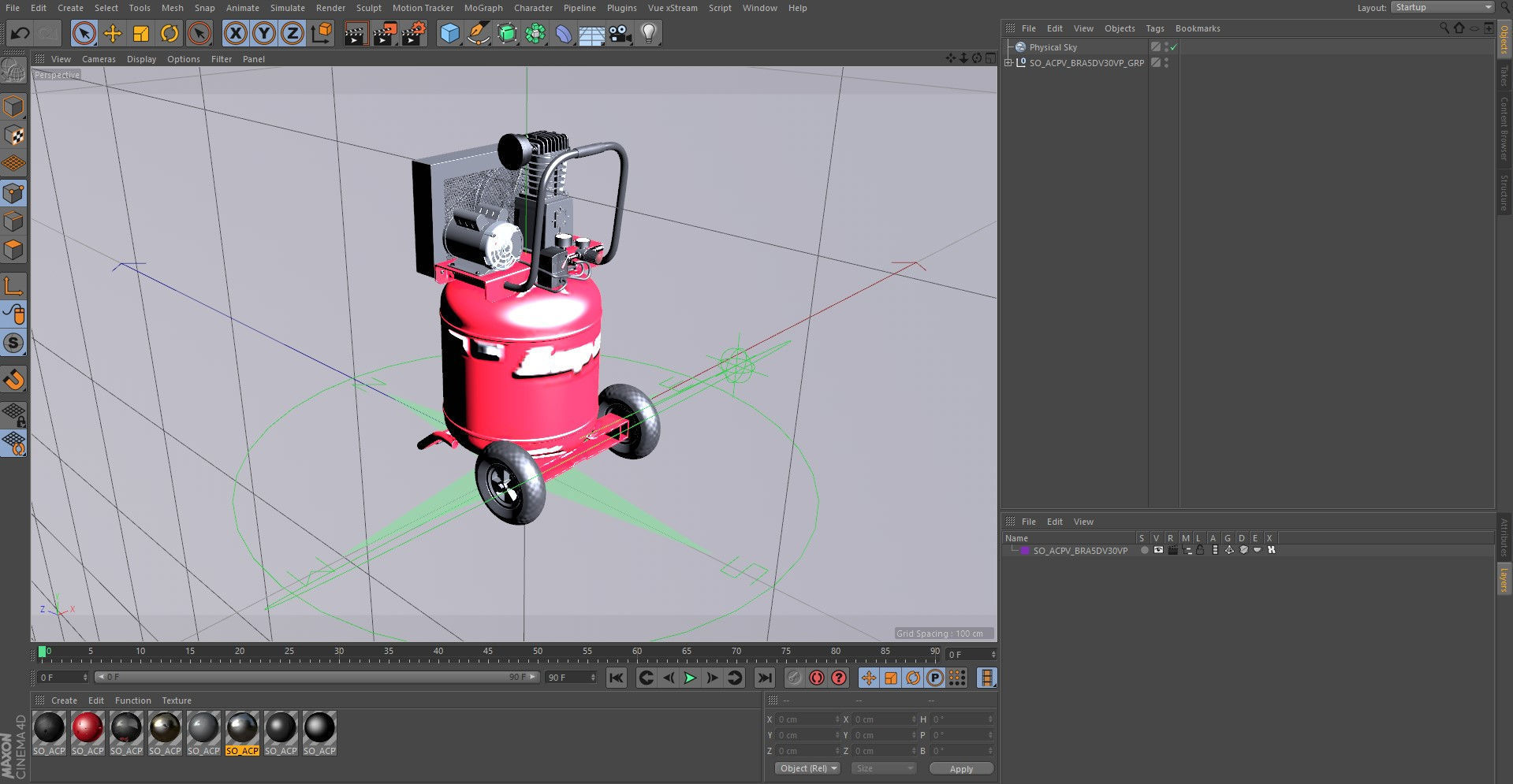
Task: Click the purple layer color swatch
Action: [x=1025, y=551]
